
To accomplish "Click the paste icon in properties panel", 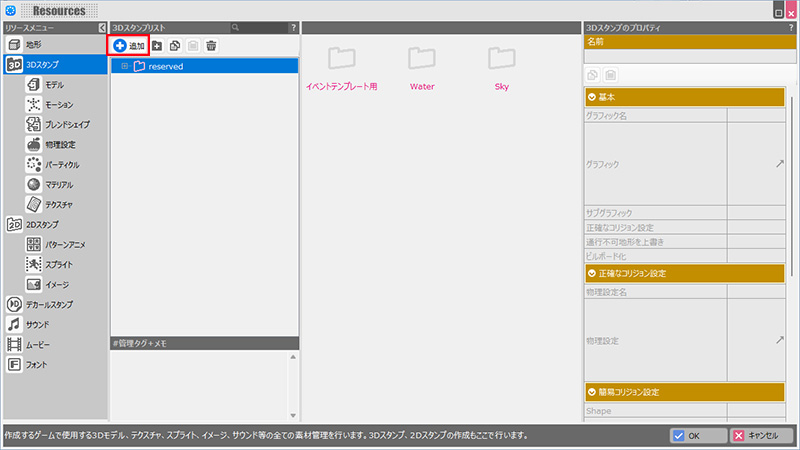I will [611, 76].
